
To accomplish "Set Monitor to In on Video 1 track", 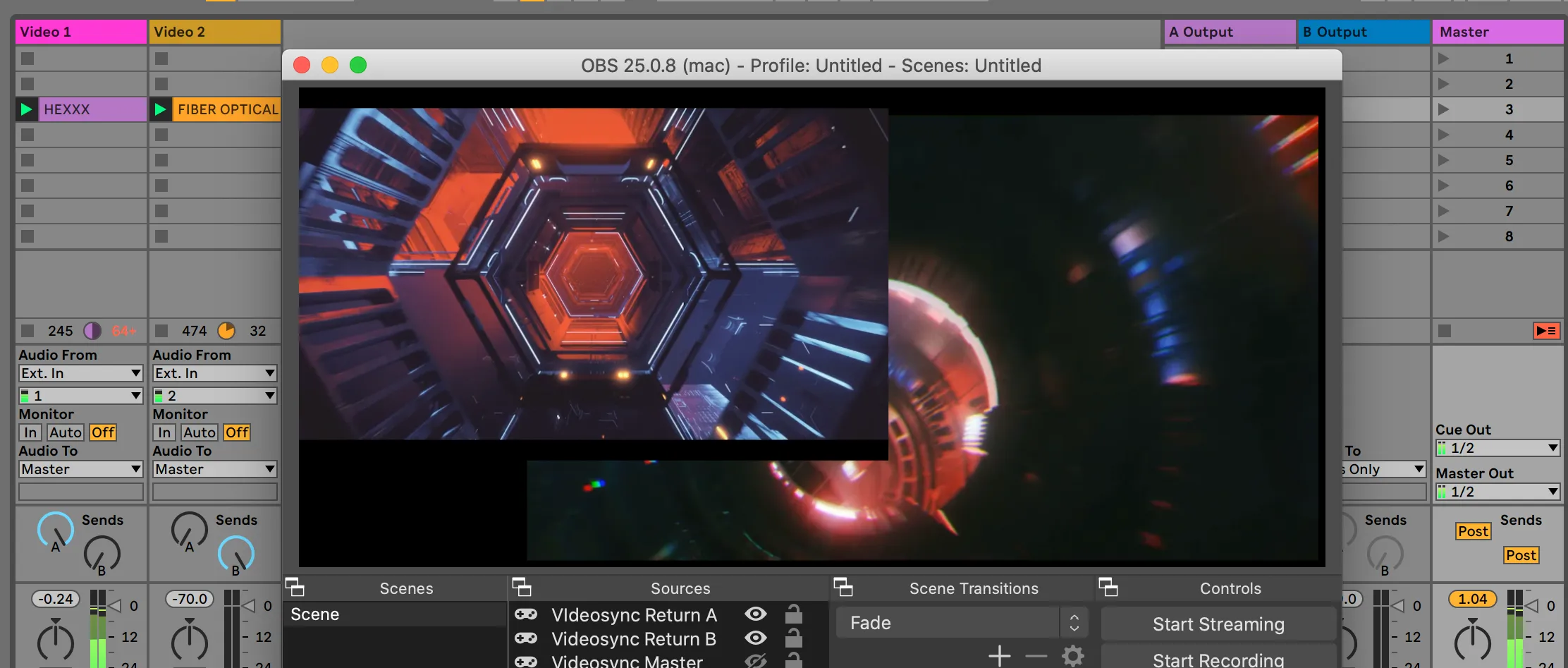I will (x=30, y=432).
